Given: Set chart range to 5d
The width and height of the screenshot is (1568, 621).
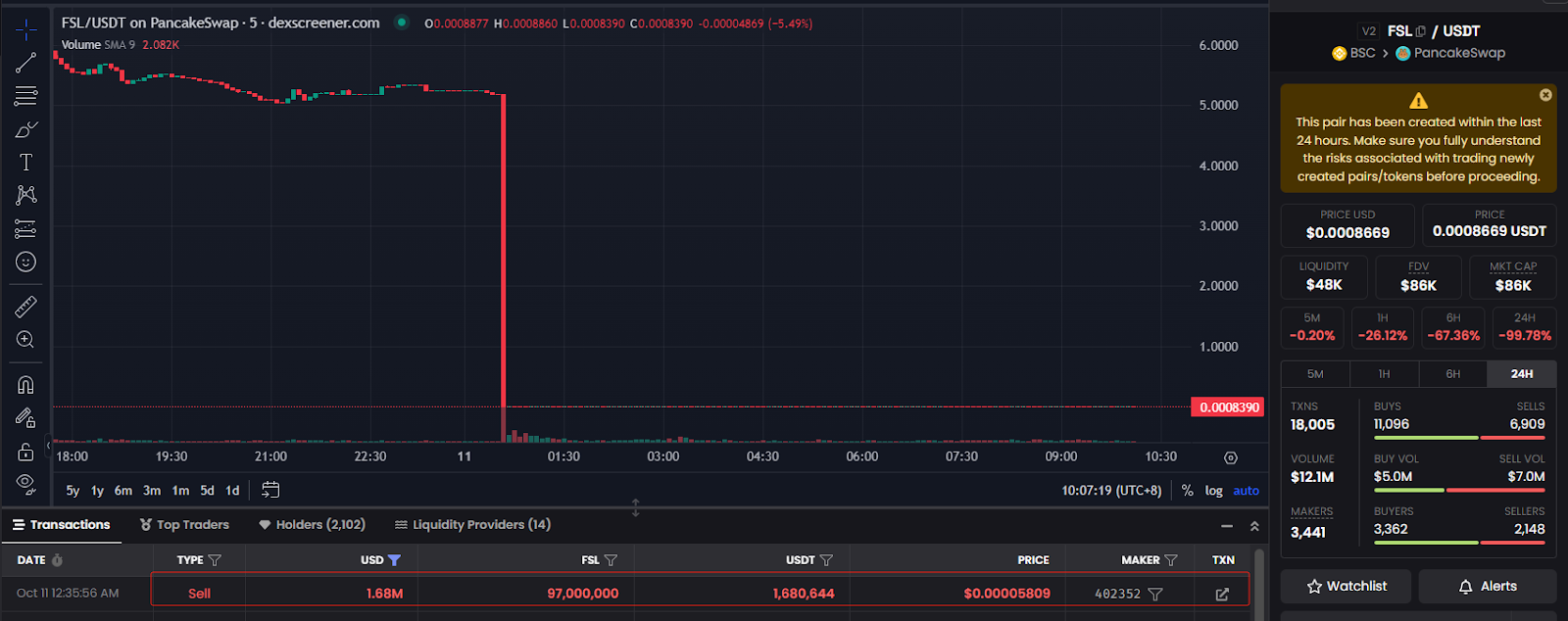Looking at the screenshot, I should [x=207, y=491].
